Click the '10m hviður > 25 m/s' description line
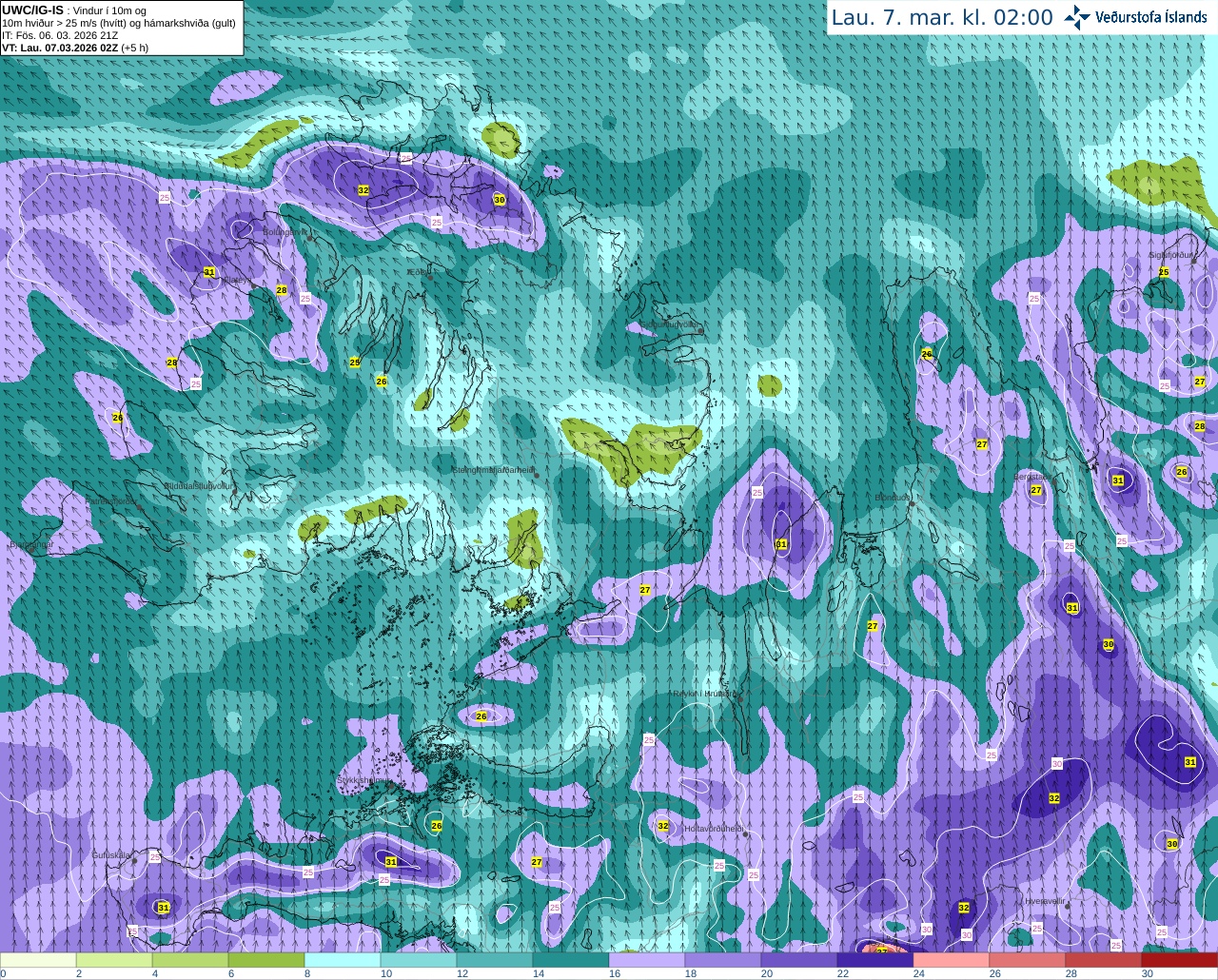This screenshot has height=980, width=1218. click(119, 23)
